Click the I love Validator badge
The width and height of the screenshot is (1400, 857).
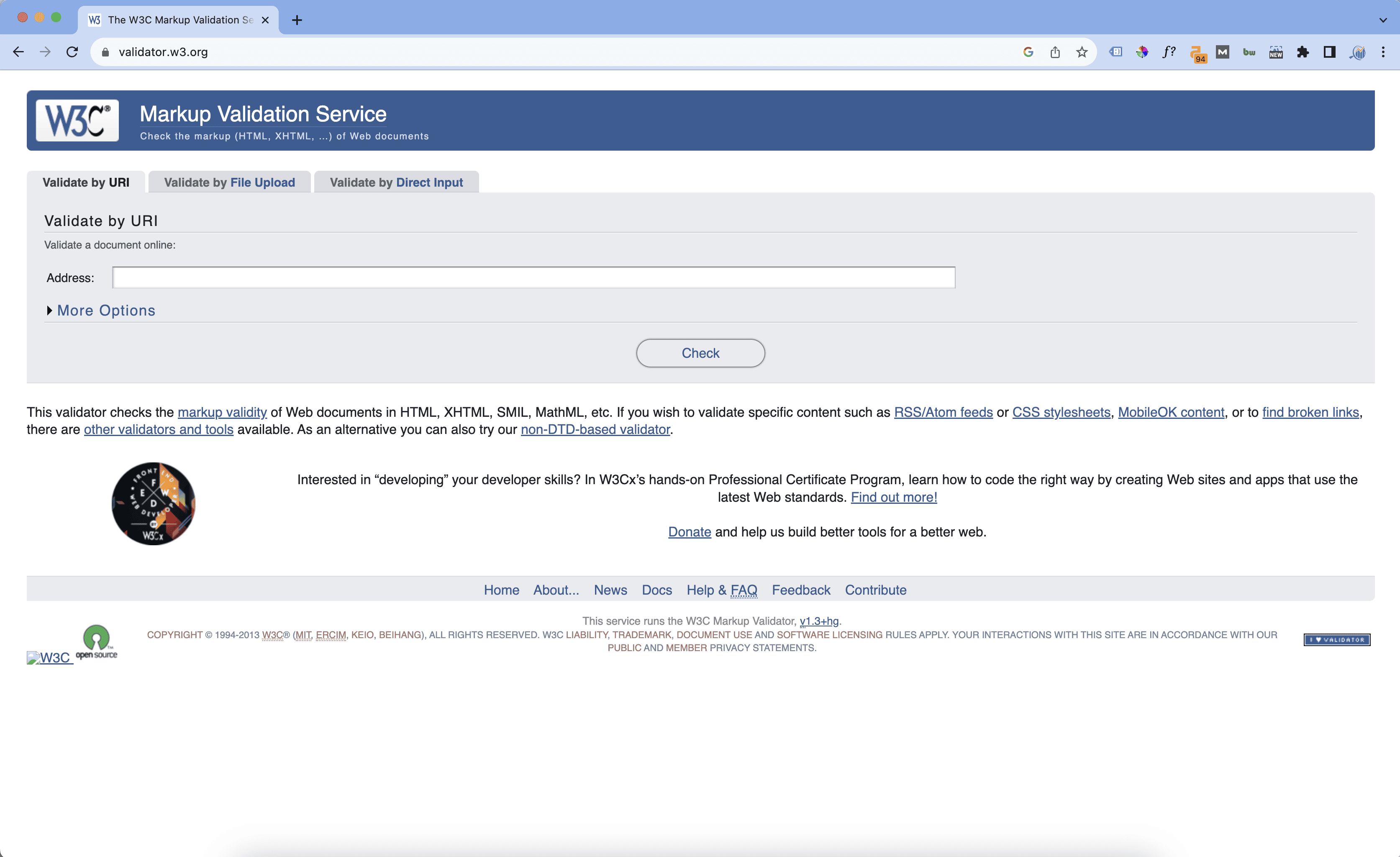pyautogui.click(x=1337, y=640)
